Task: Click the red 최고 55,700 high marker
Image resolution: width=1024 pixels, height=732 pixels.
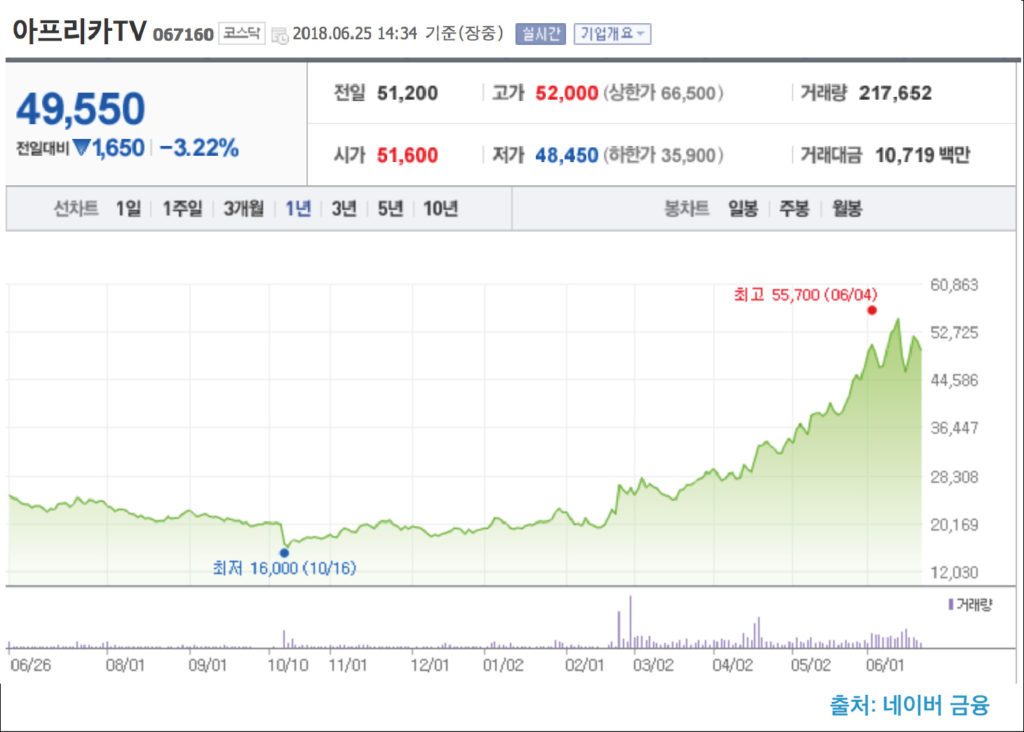Action: 872,310
